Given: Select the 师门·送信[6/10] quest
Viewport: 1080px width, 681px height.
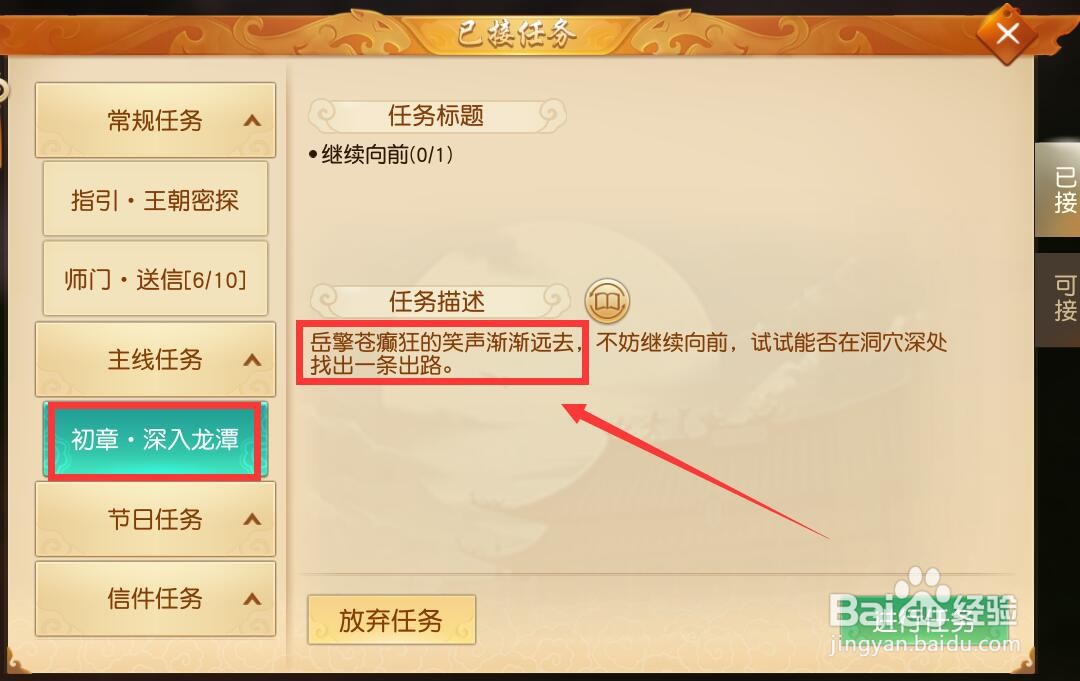Looking at the screenshot, I should (155, 279).
